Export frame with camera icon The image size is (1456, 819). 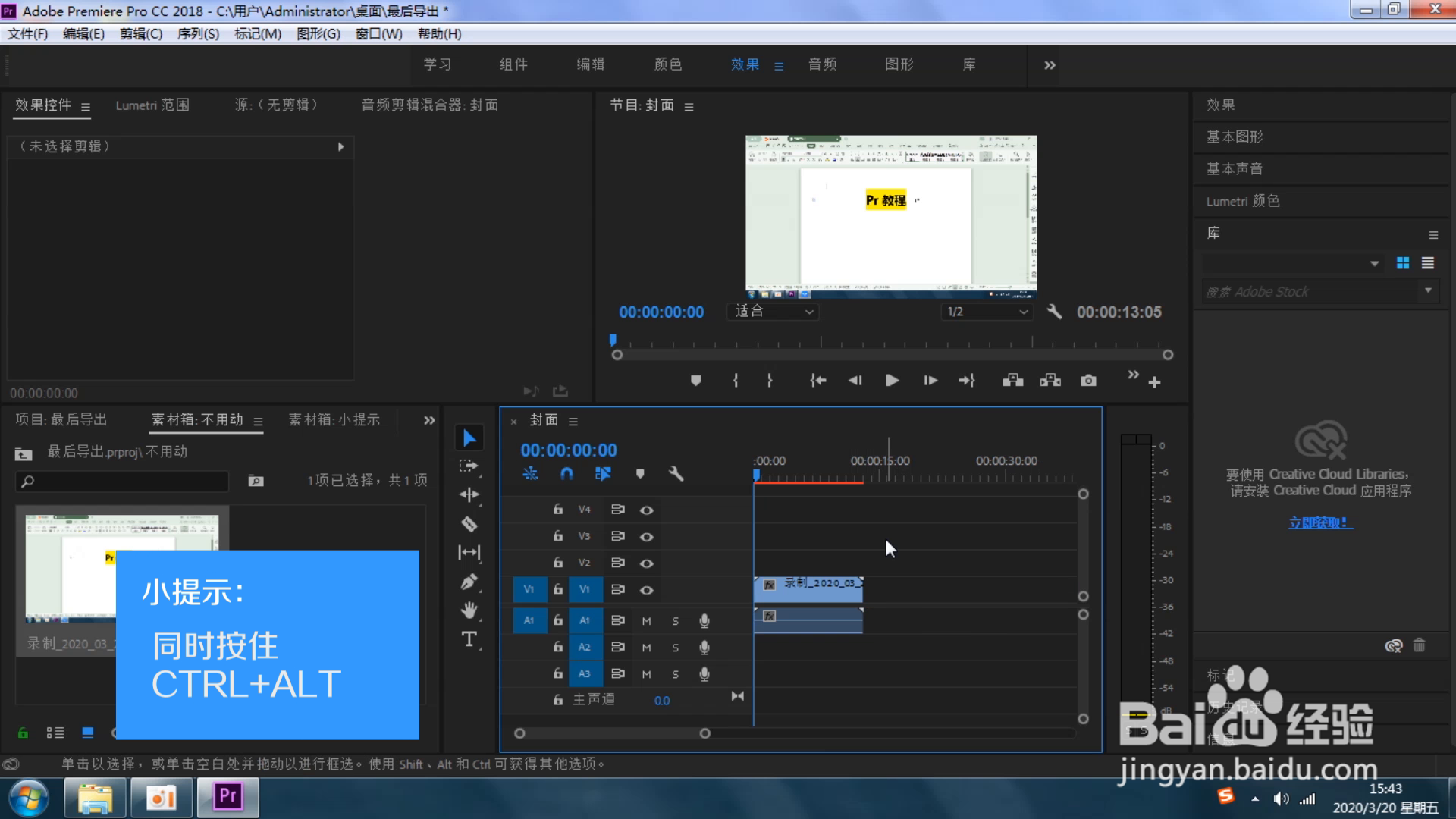pos(1088,381)
